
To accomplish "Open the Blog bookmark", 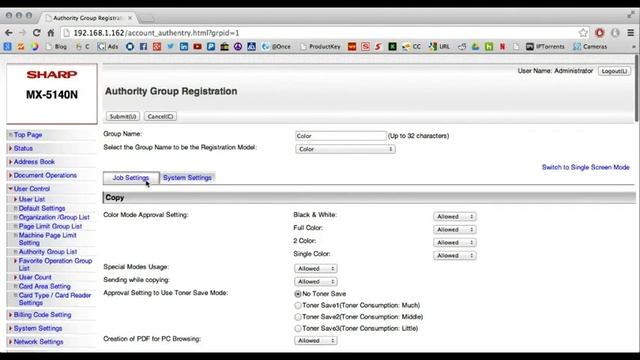I will coord(56,47).
